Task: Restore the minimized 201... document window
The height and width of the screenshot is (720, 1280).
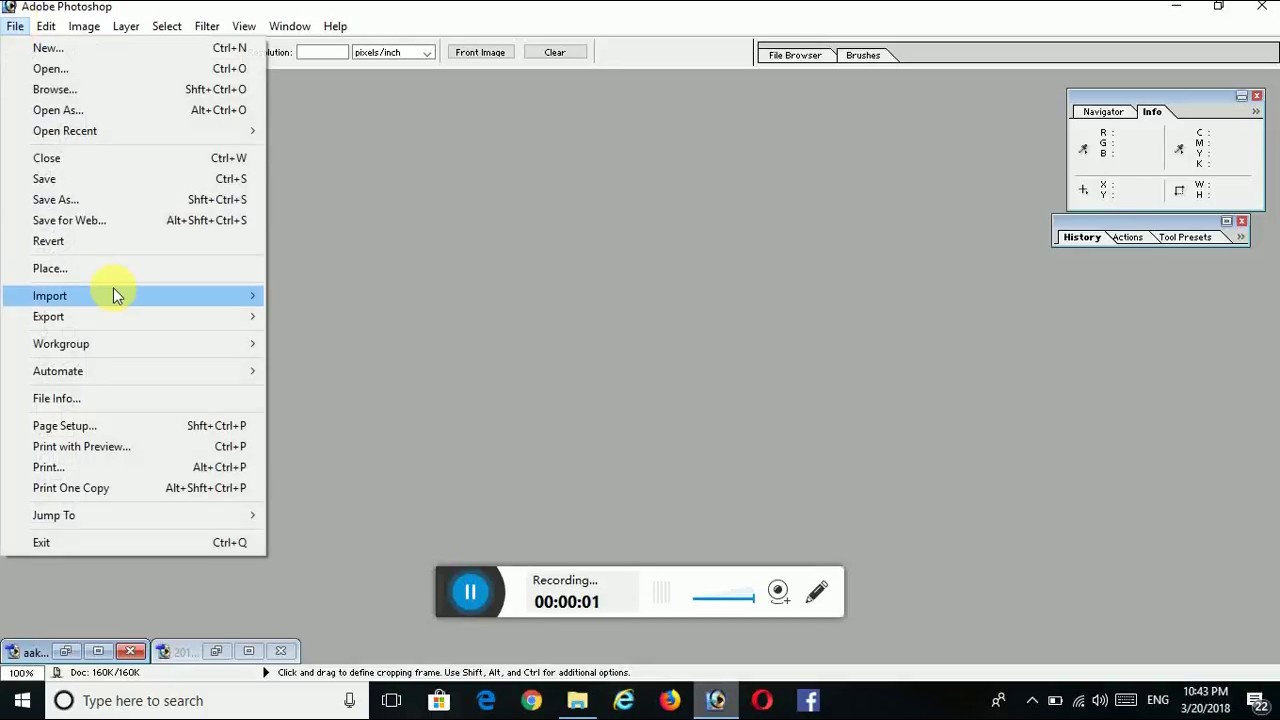Action: (x=216, y=651)
